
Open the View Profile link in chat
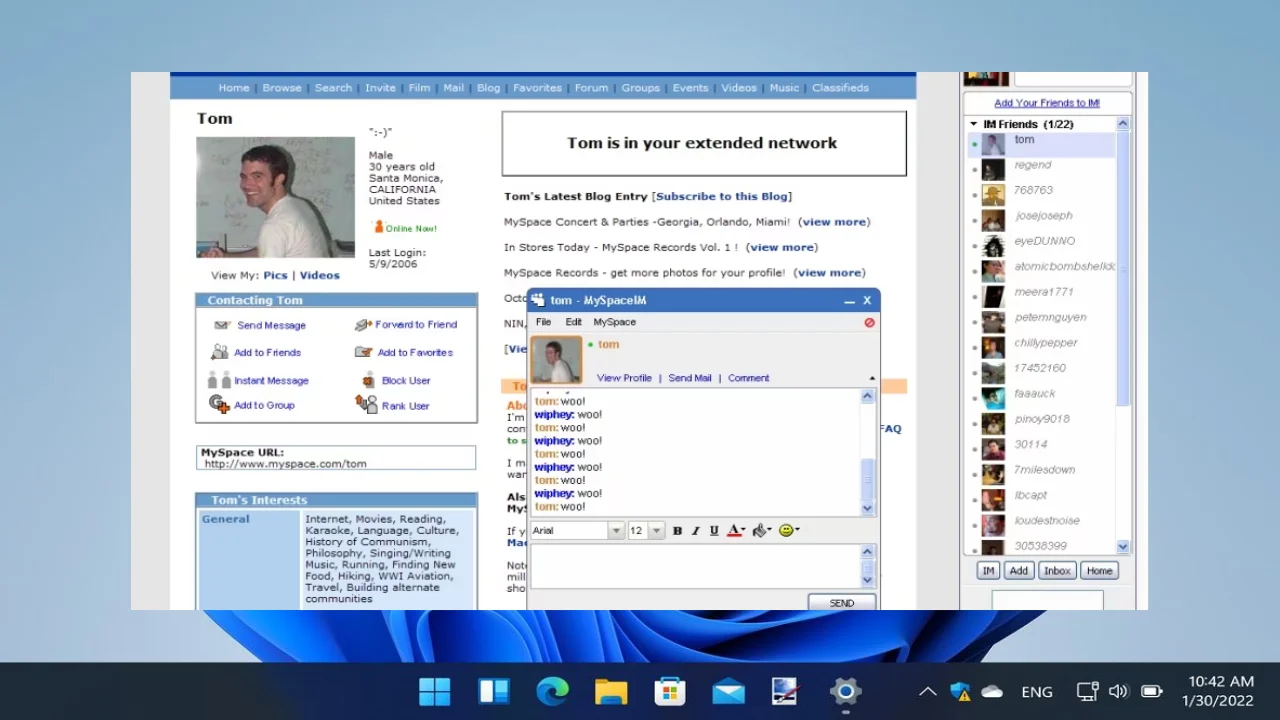[624, 378]
